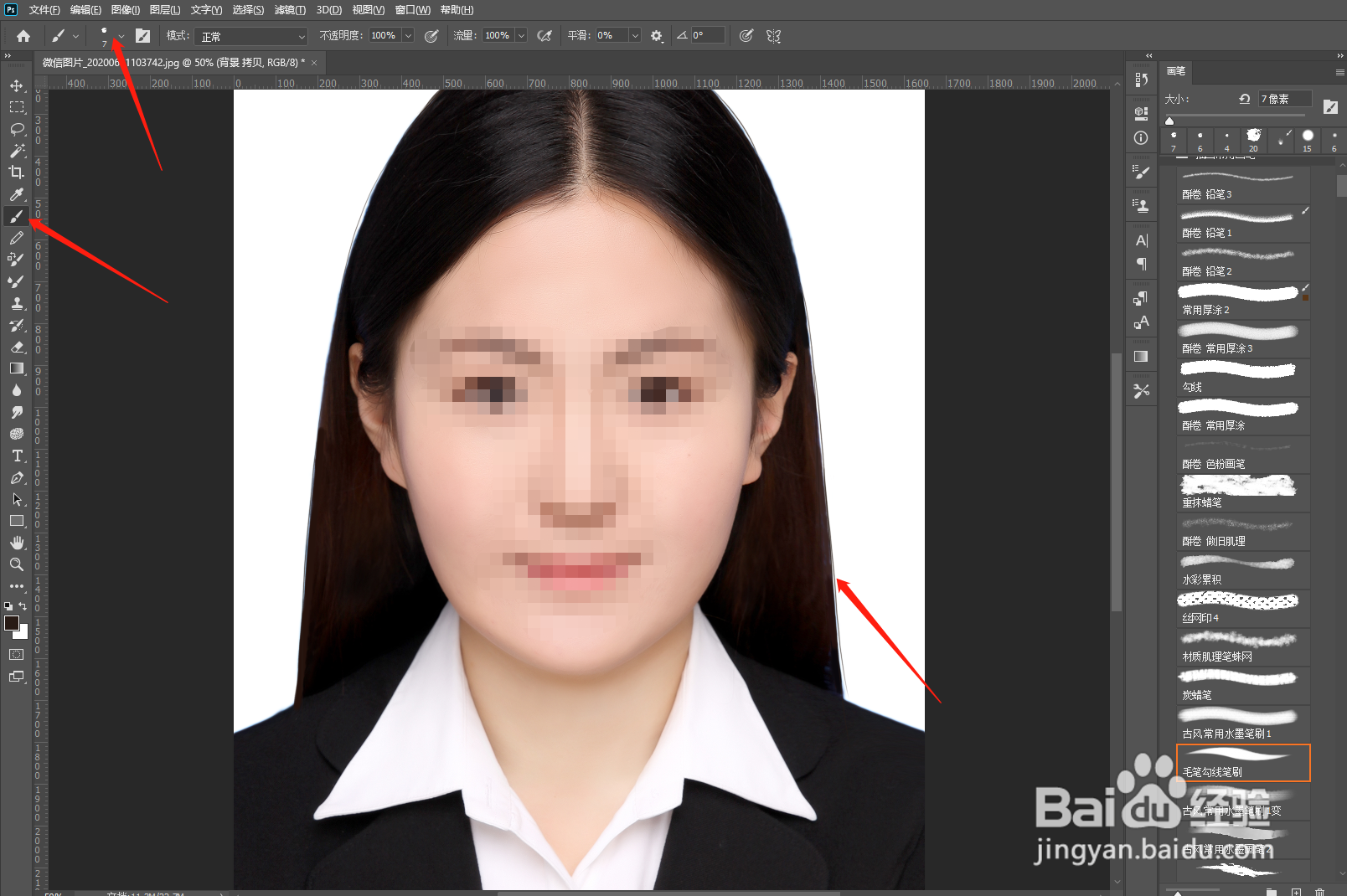Click the Home icon in options bar
The height and width of the screenshot is (896, 1347).
tap(23, 36)
